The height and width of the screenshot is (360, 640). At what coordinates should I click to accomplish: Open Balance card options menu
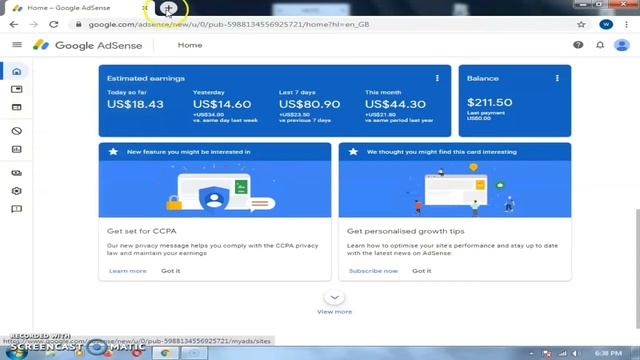click(x=557, y=78)
